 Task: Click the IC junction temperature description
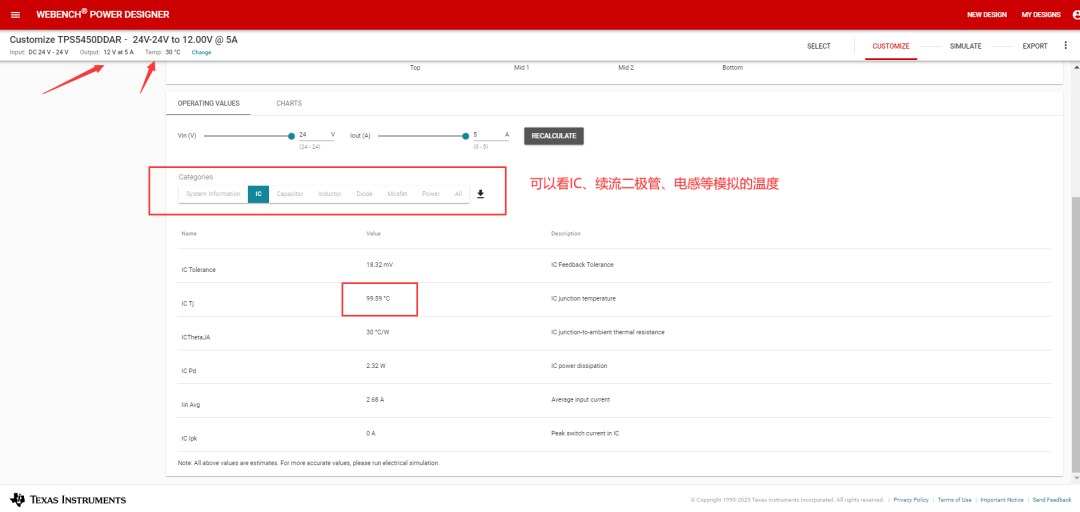click(x=583, y=298)
